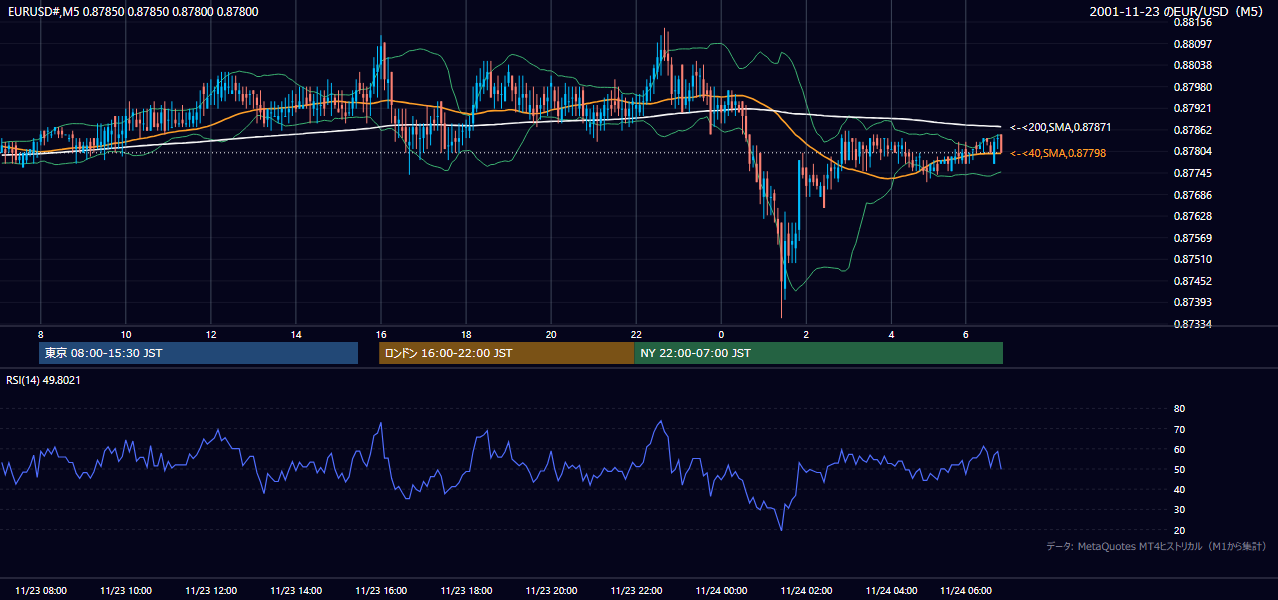Click the RSI 50 level label

click(x=1179, y=469)
